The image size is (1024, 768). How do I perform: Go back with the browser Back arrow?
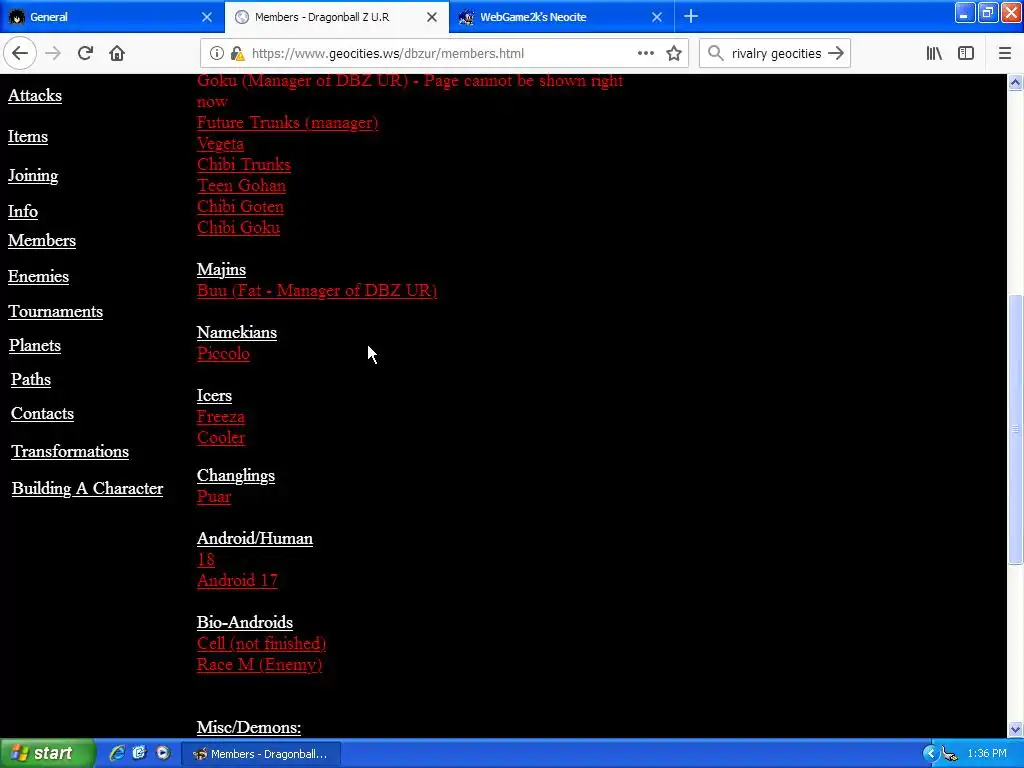pos(20,54)
